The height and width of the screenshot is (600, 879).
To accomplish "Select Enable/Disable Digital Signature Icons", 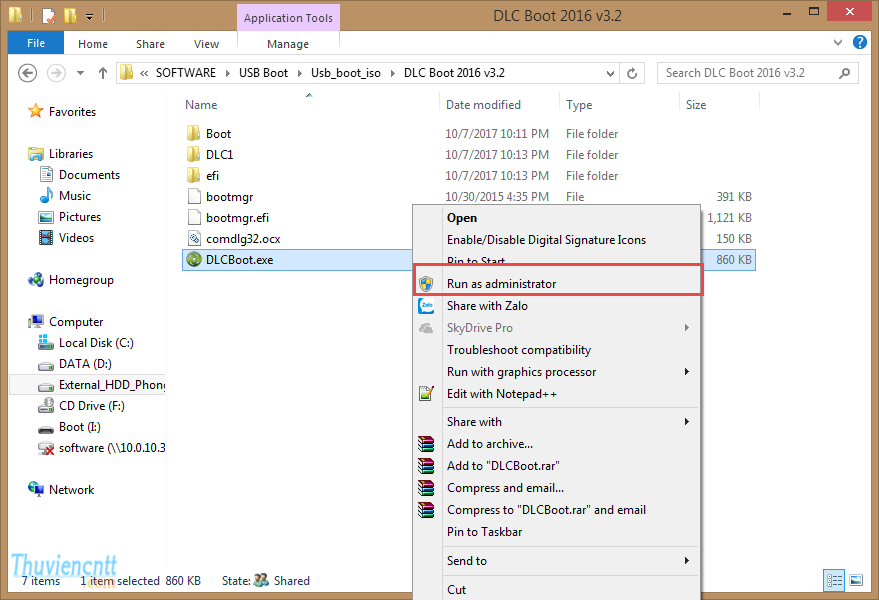I will click(x=557, y=239).
